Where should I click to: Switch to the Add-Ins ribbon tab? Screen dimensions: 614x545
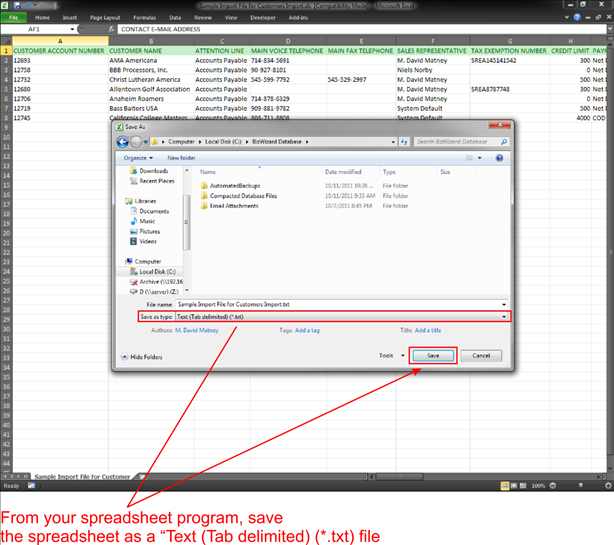(298, 18)
